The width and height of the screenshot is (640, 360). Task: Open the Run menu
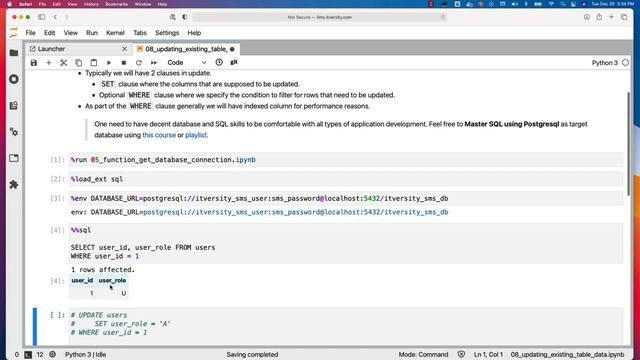coord(92,33)
